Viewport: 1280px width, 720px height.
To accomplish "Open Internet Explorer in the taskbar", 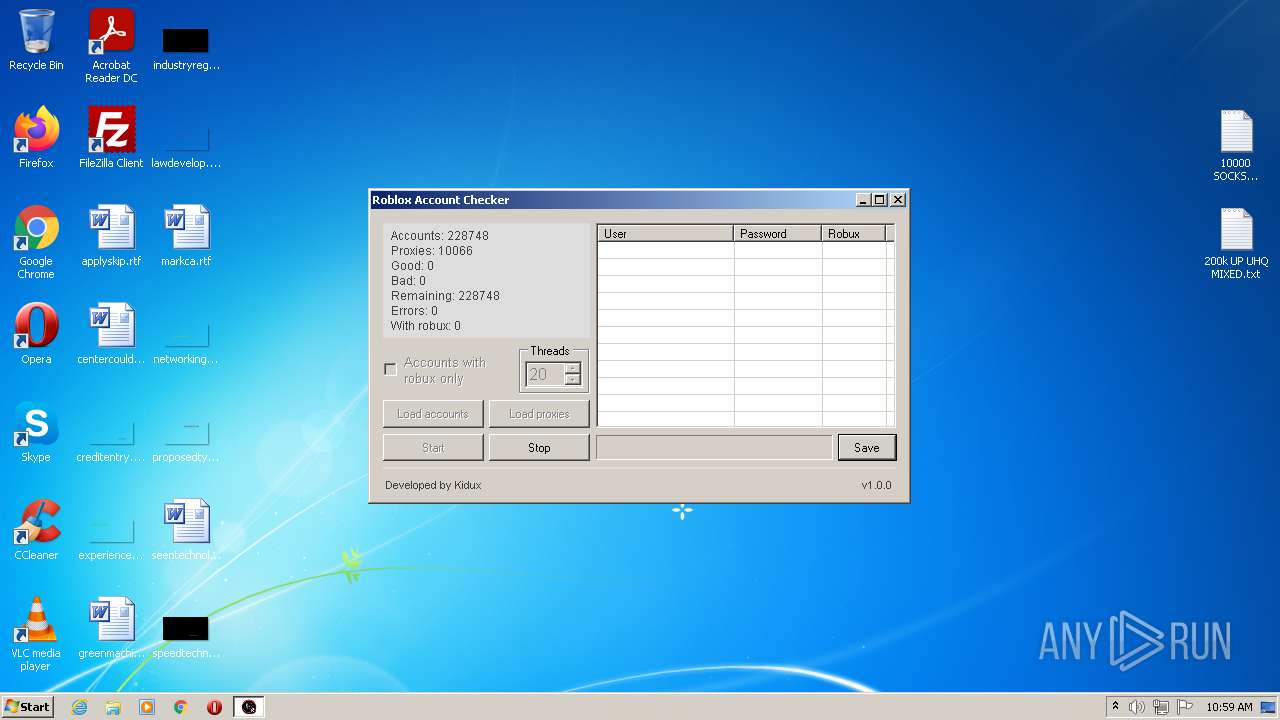I will coord(79,707).
